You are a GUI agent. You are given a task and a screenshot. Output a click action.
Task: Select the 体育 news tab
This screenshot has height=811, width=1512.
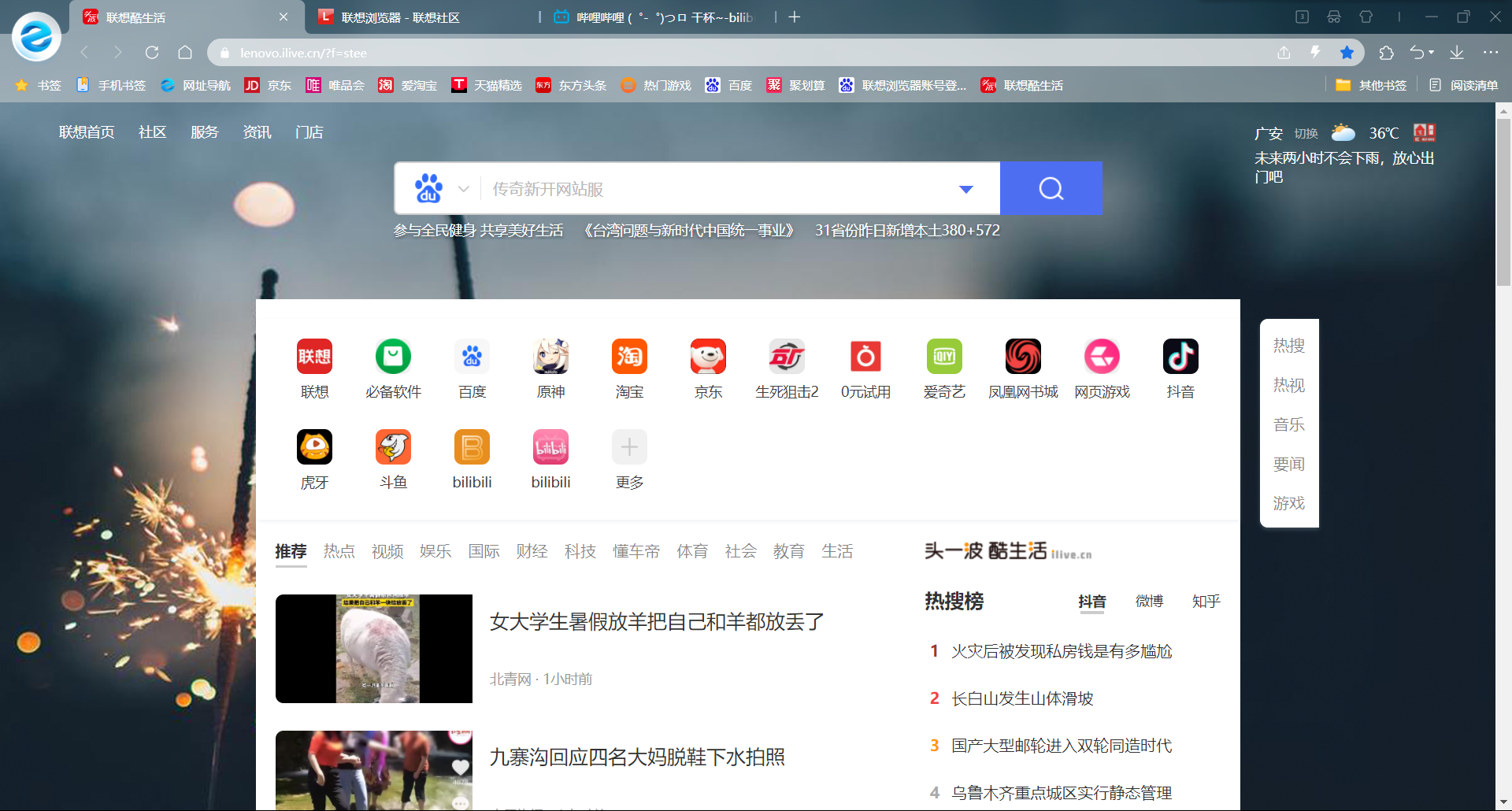click(693, 551)
